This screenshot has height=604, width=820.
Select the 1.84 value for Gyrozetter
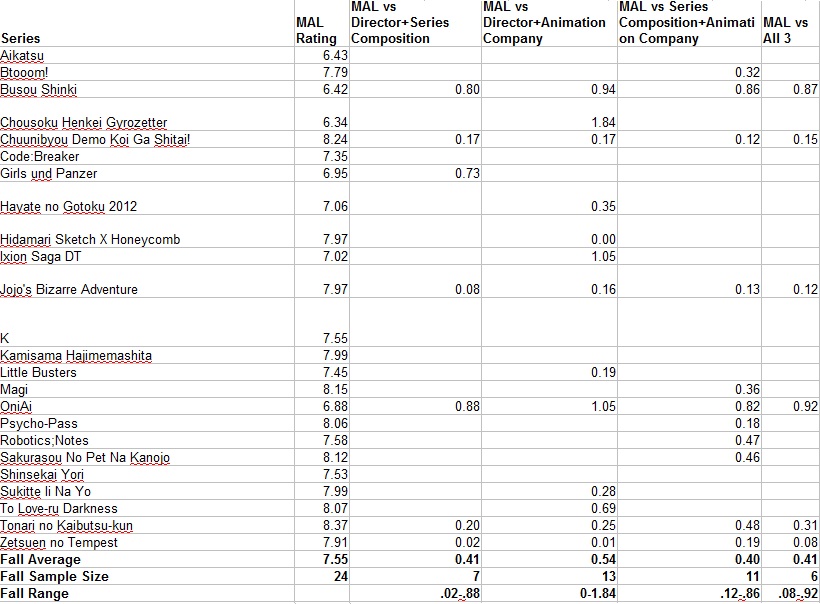coord(549,114)
